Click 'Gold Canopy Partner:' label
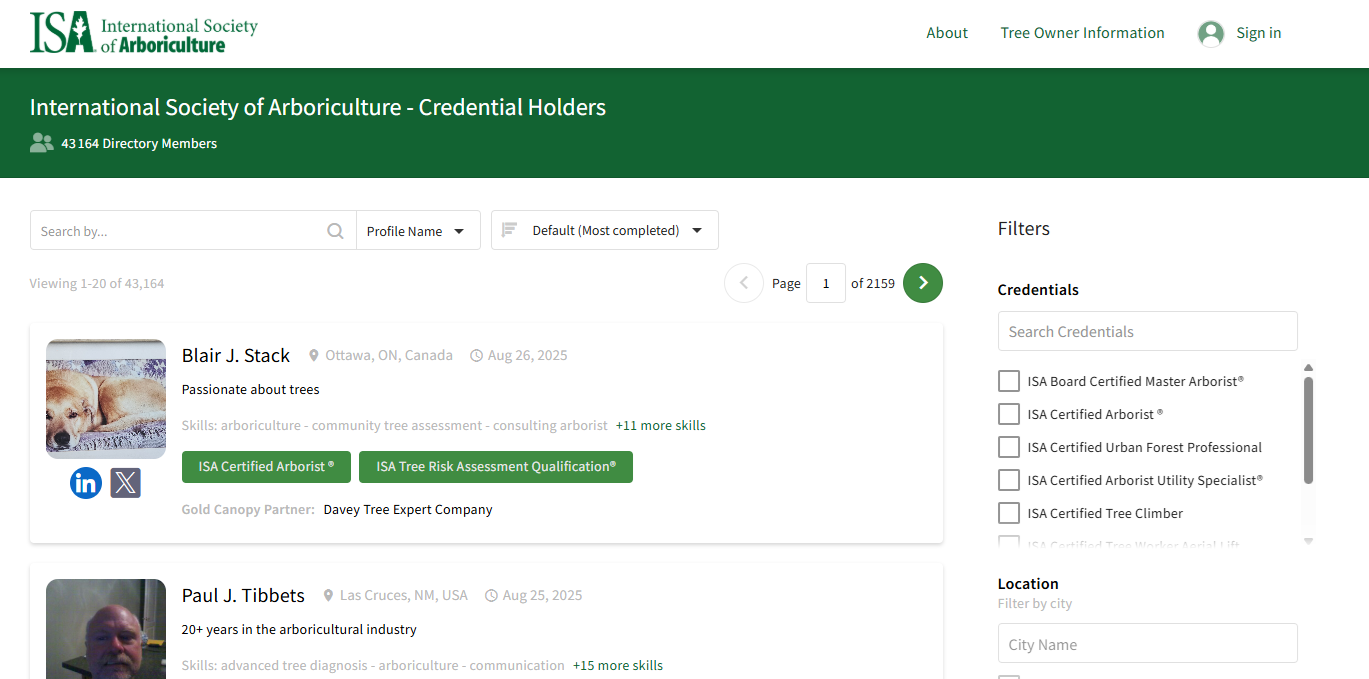Screen dimensions: 1369x679 coord(248,509)
